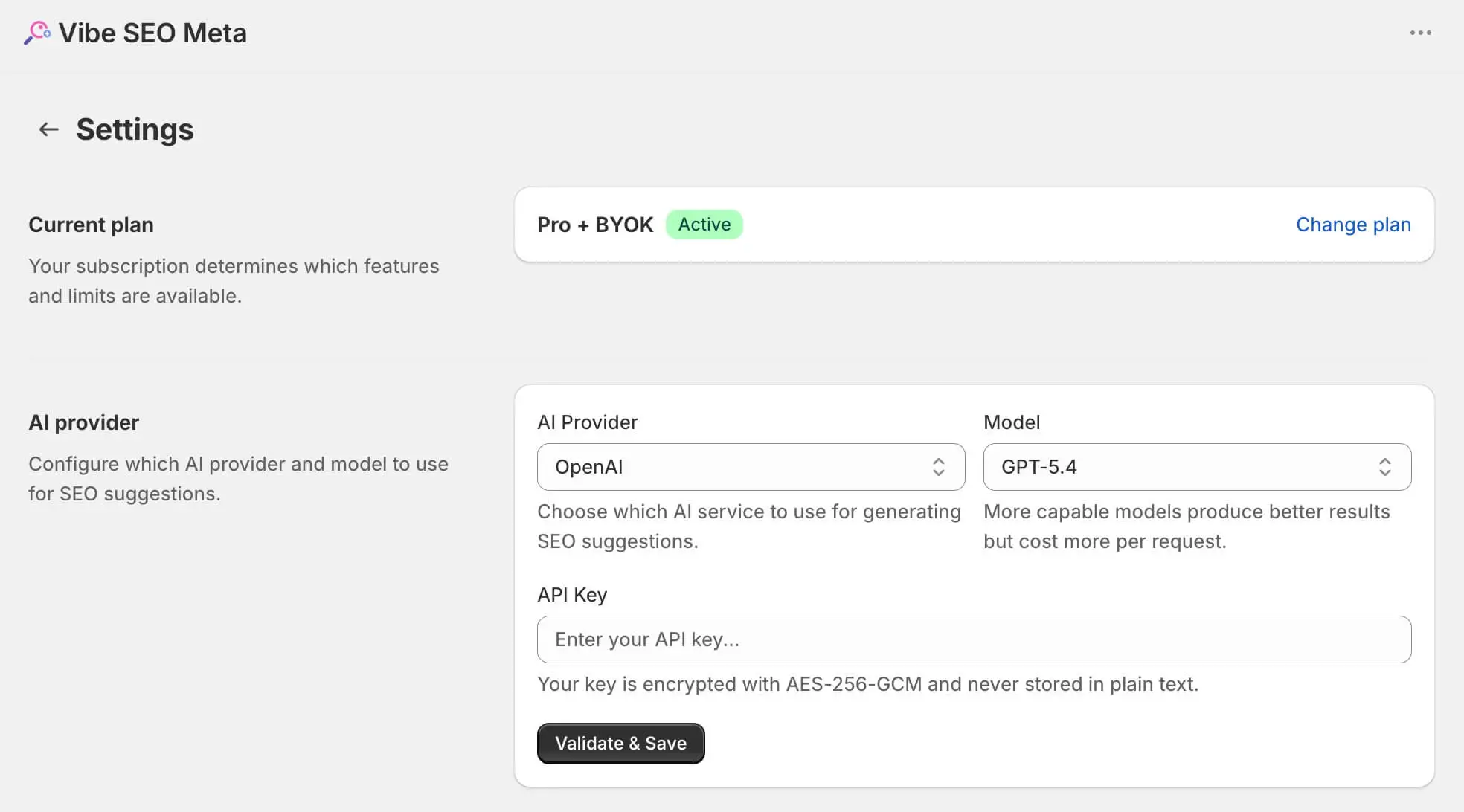This screenshot has height=812, width=1464.
Task: Click the Current plan section heading
Action: point(91,224)
